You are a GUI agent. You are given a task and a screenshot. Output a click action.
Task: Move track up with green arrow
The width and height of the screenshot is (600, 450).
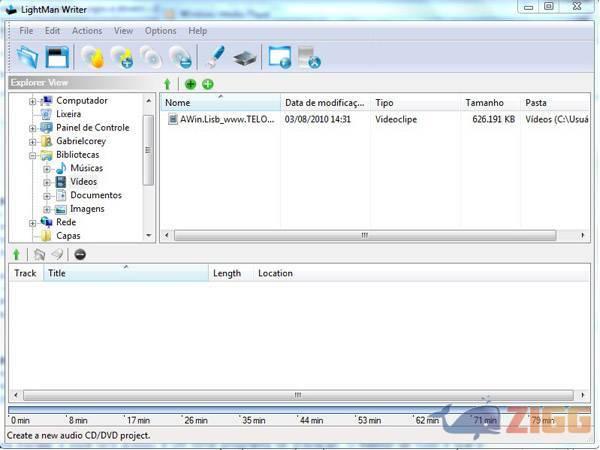[16, 254]
